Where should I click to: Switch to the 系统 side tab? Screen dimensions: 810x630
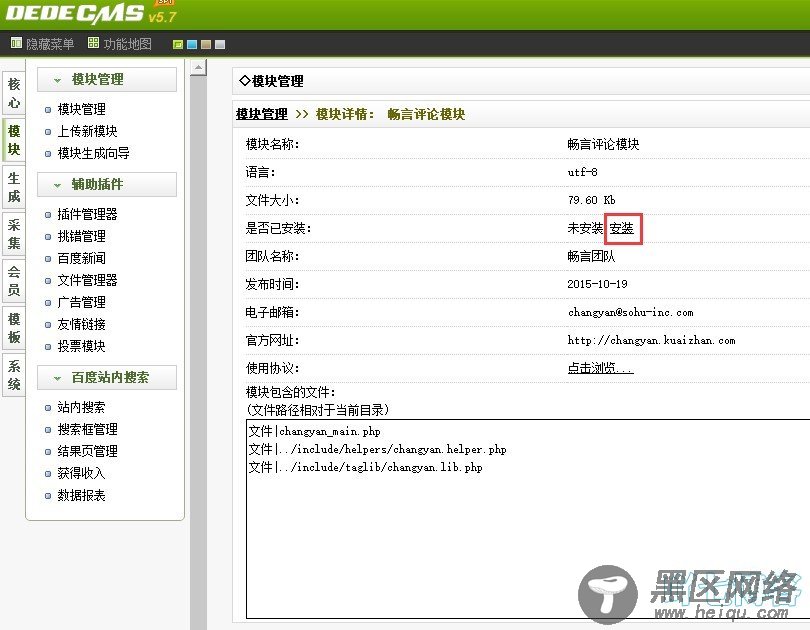[14, 375]
